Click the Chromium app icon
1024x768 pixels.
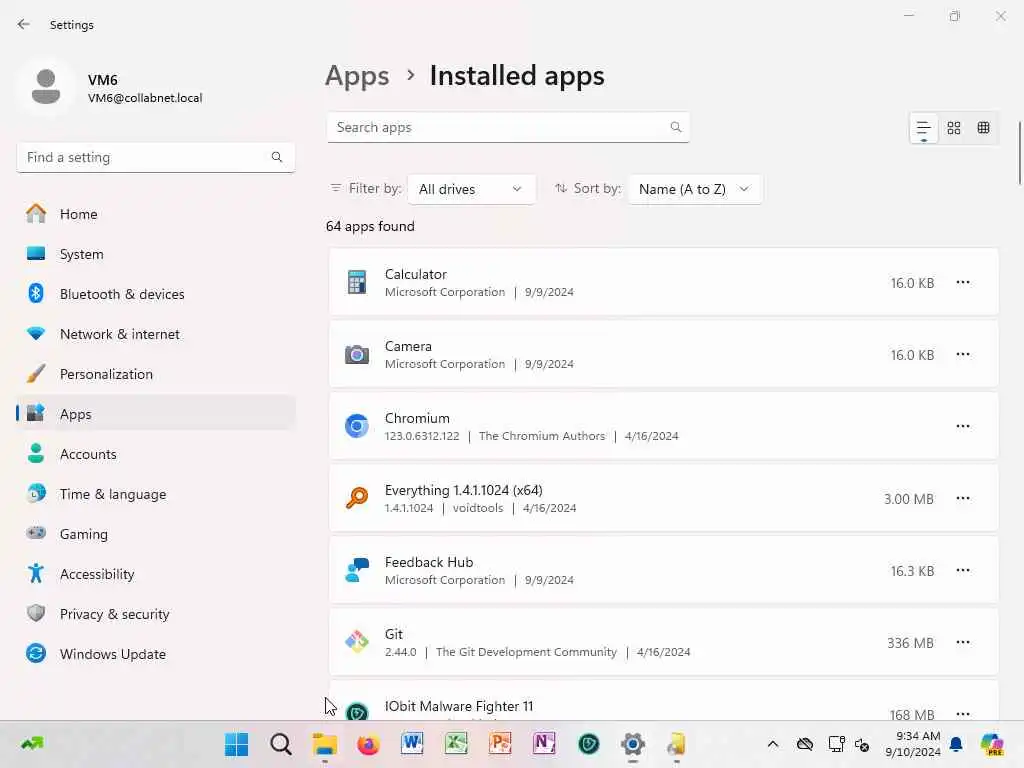(x=357, y=426)
